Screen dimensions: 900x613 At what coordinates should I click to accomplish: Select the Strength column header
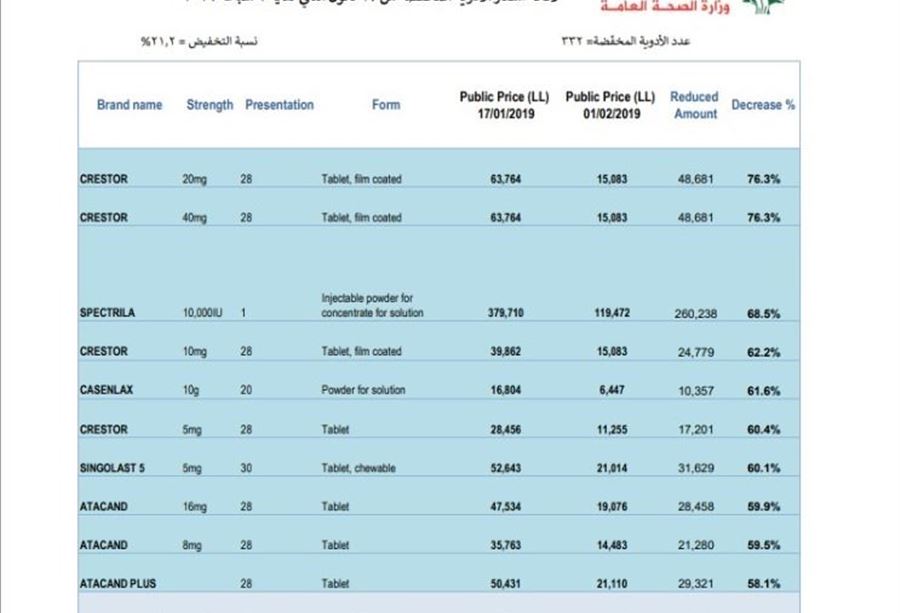pyautogui.click(x=209, y=105)
